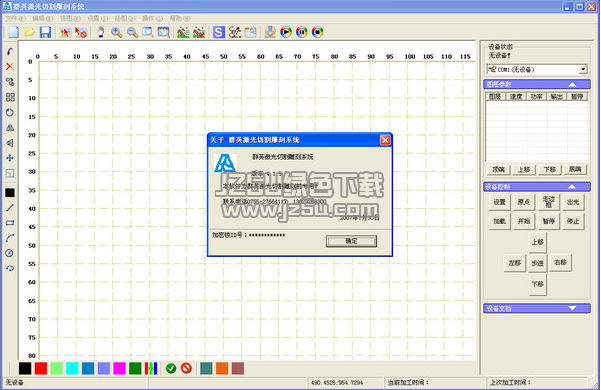Click the 原点 button in device control
Viewport: 601px width, 390px height.
pos(524,202)
